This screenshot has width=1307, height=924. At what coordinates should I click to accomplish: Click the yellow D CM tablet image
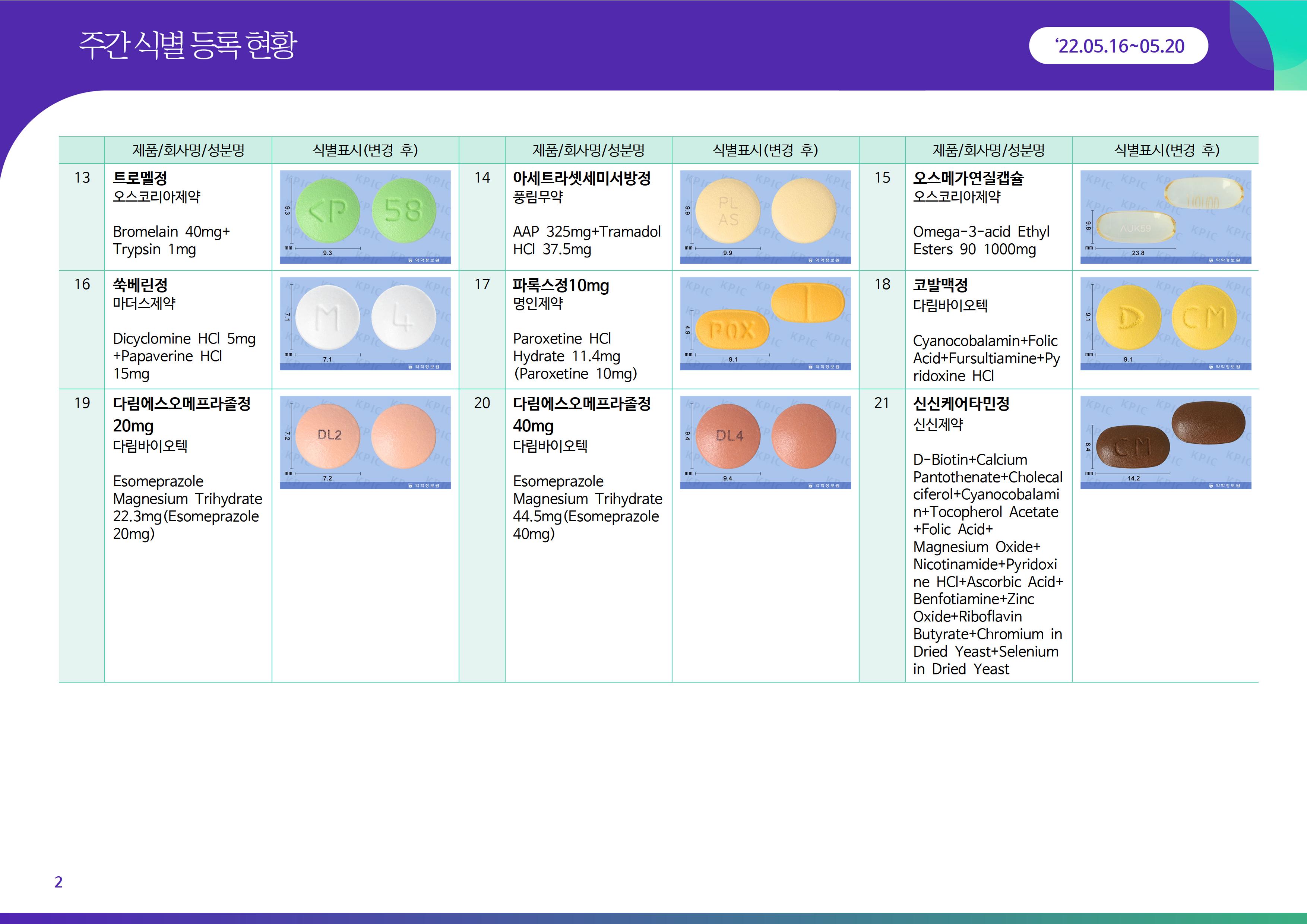(1165, 323)
